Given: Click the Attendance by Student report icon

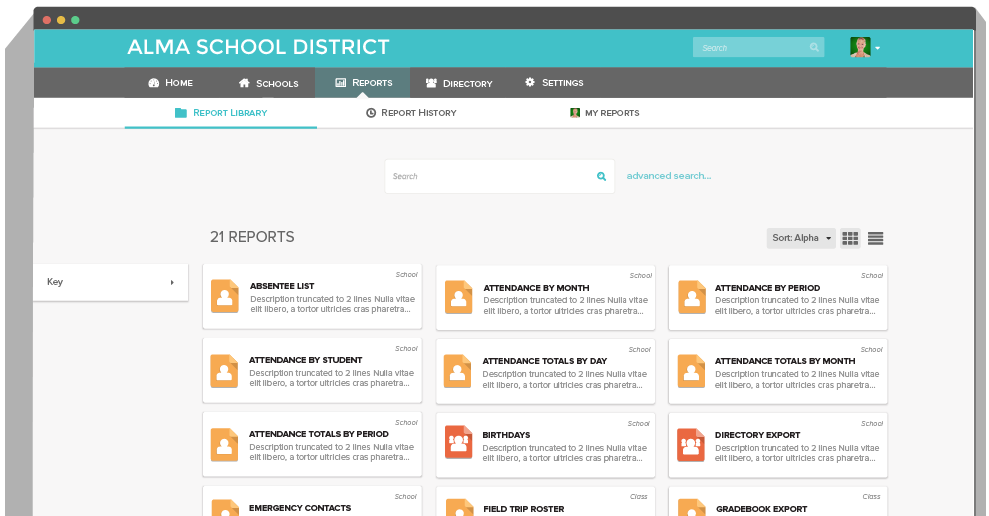Looking at the screenshot, I should click(224, 370).
